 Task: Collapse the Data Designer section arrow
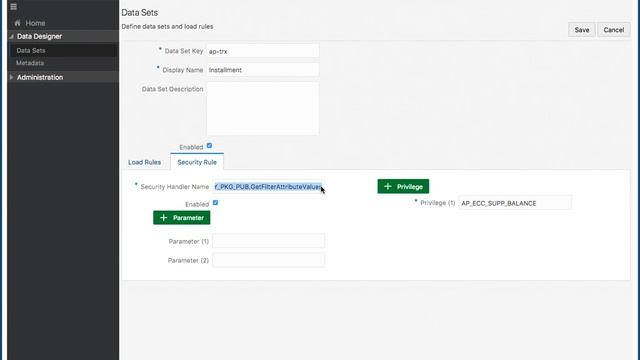[x=11, y=36]
